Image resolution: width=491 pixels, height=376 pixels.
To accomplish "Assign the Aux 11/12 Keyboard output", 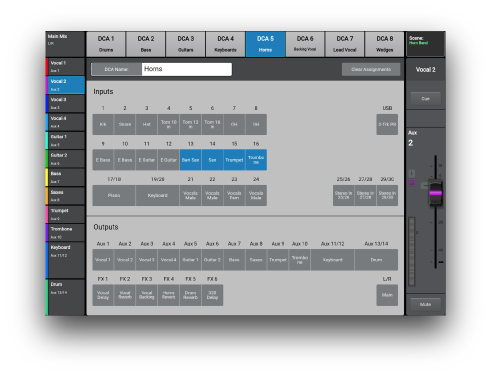I will click(332, 260).
